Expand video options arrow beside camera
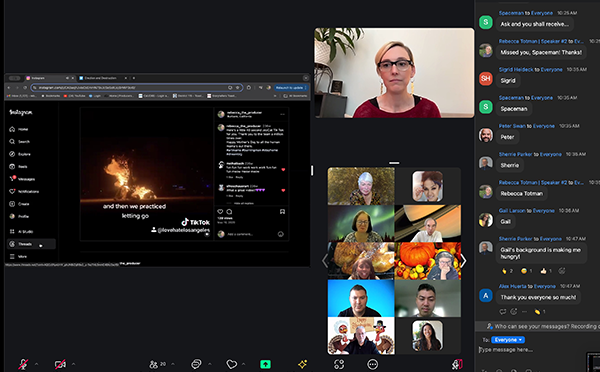The width and height of the screenshot is (600, 372). (73, 364)
